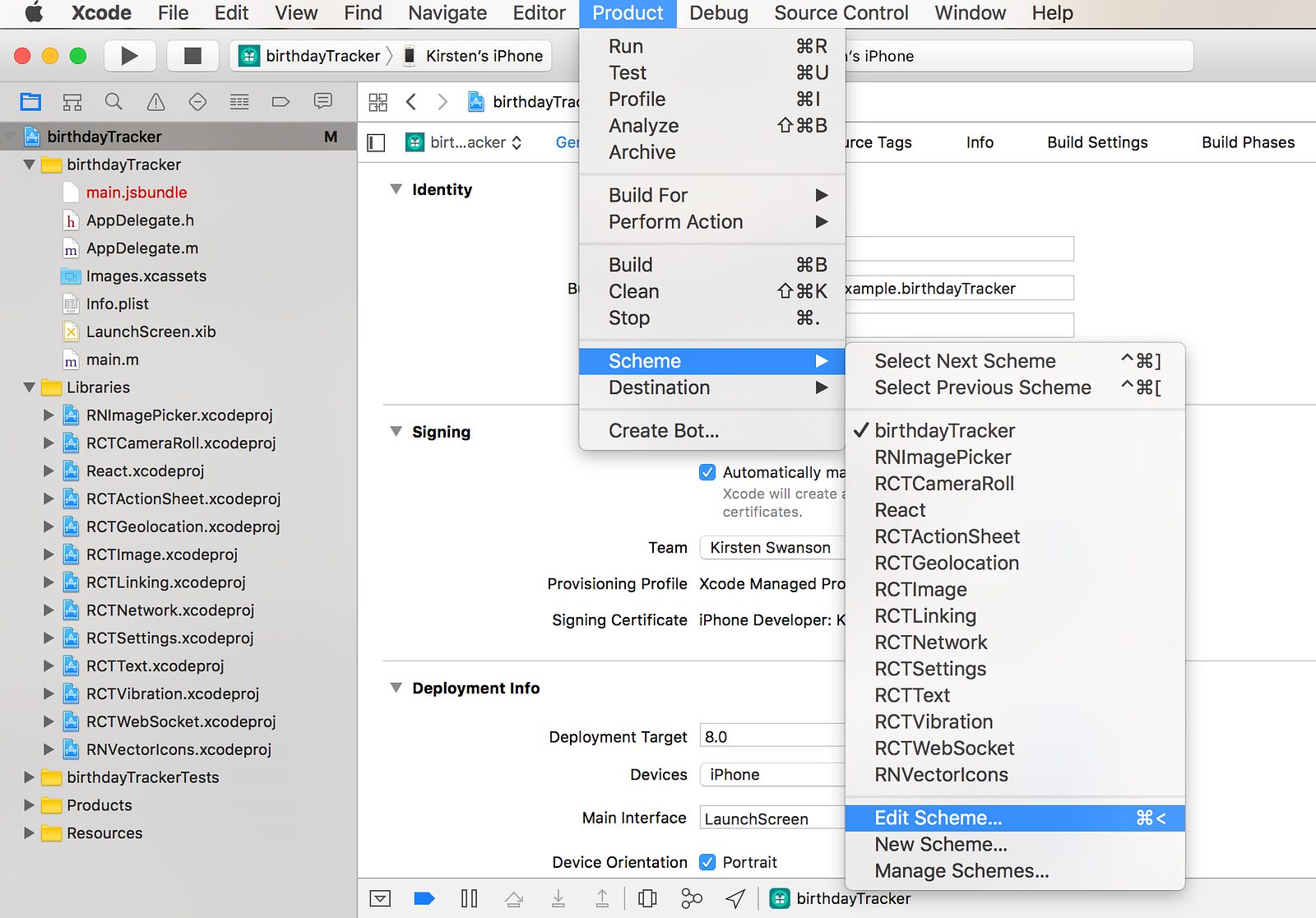The width and height of the screenshot is (1316, 918).
Task: Open the Navigate menu in menu bar
Action: 447,13
